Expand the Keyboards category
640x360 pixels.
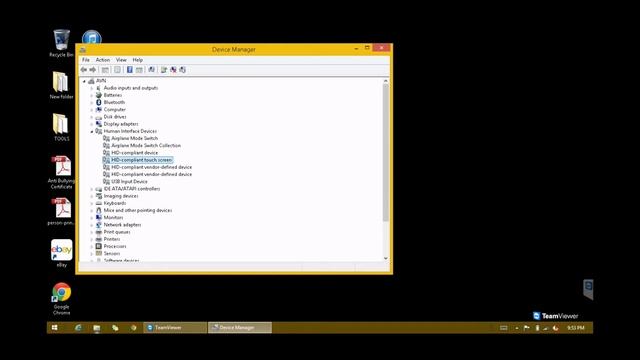tap(92, 203)
